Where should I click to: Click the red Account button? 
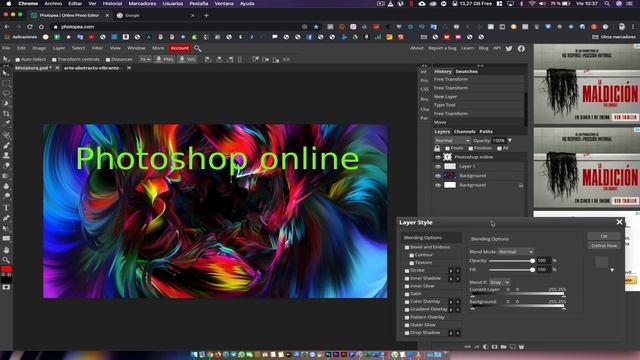[x=180, y=48]
